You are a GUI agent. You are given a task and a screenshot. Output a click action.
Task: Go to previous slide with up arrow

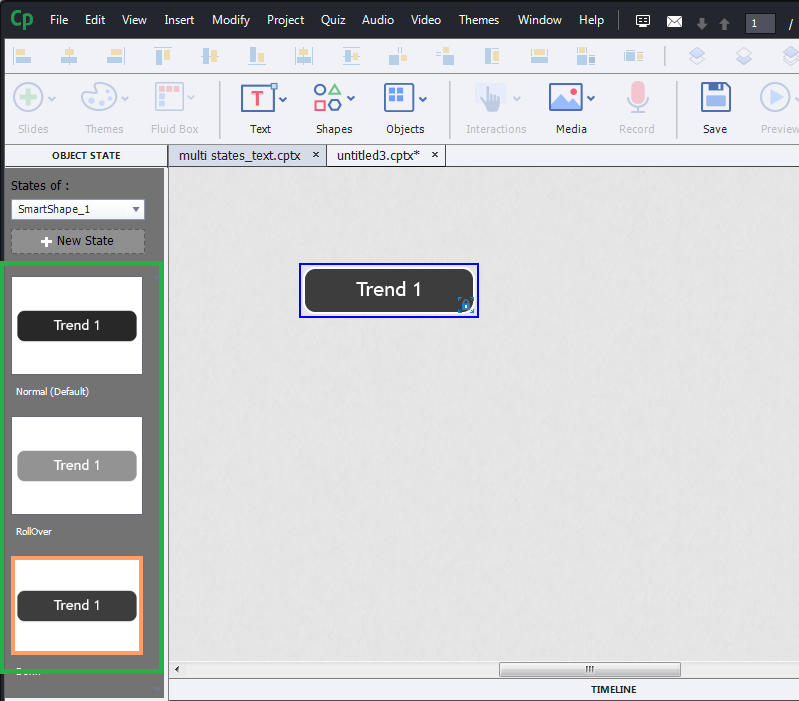724,23
